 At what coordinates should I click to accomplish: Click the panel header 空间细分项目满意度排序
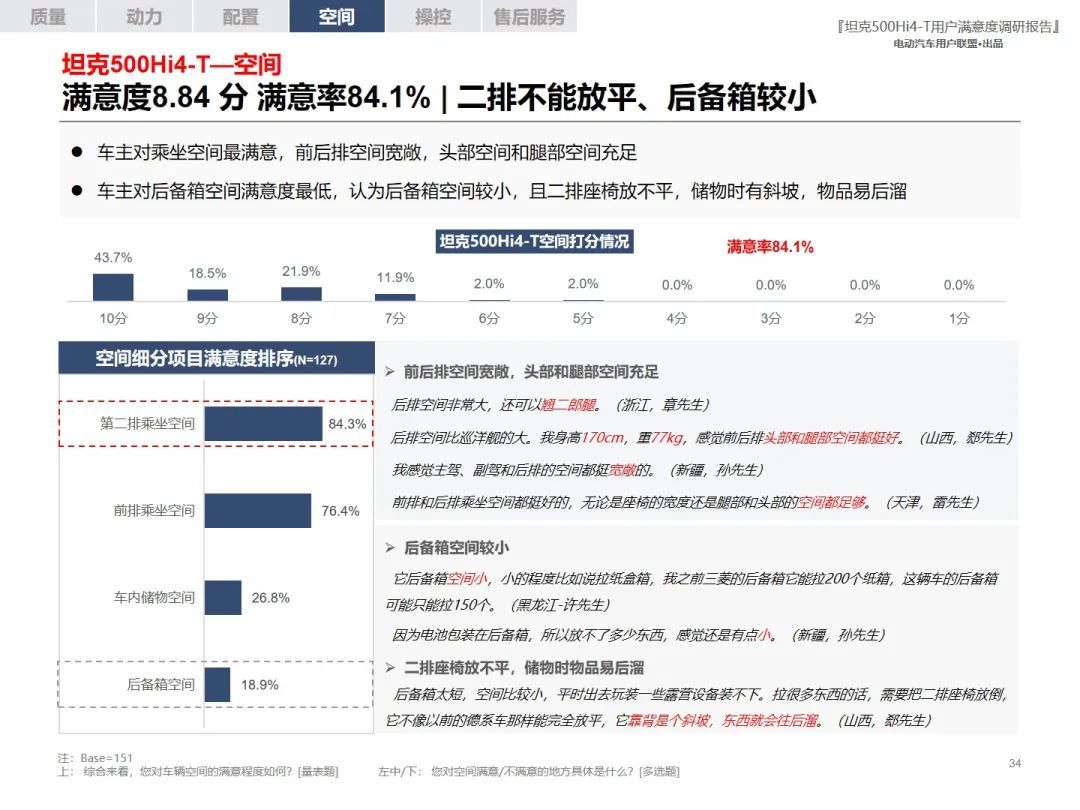pyautogui.click(x=216, y=358)
